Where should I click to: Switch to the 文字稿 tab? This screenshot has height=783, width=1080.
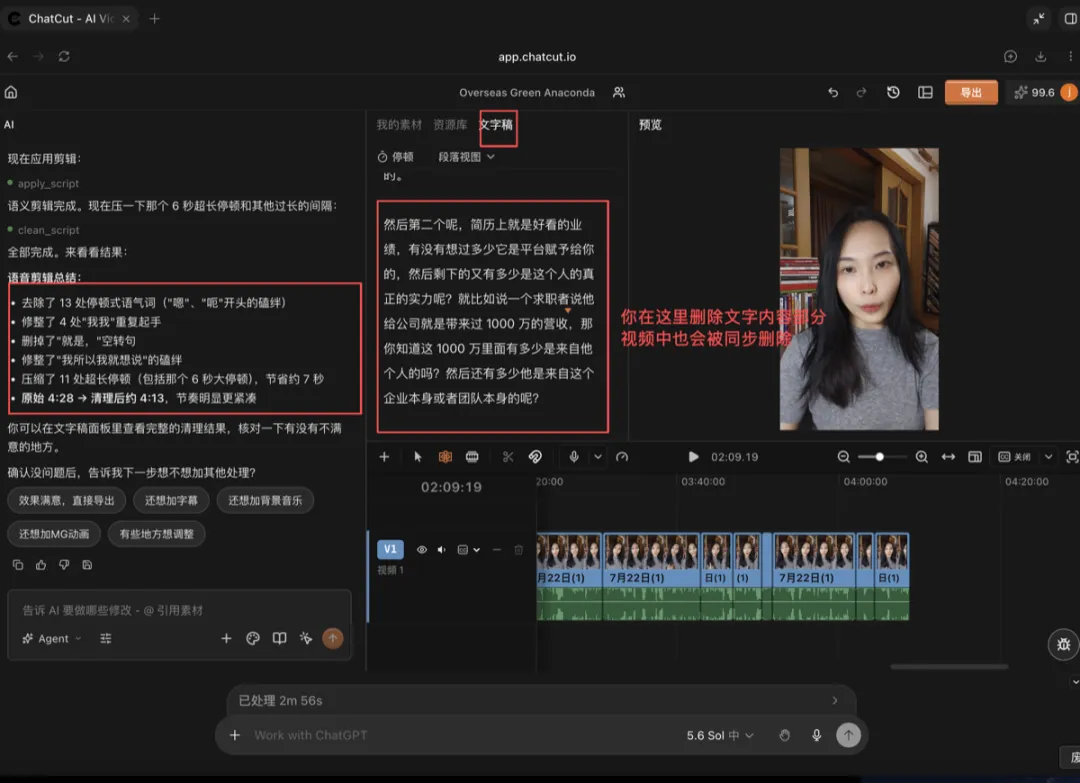point(496,125)
